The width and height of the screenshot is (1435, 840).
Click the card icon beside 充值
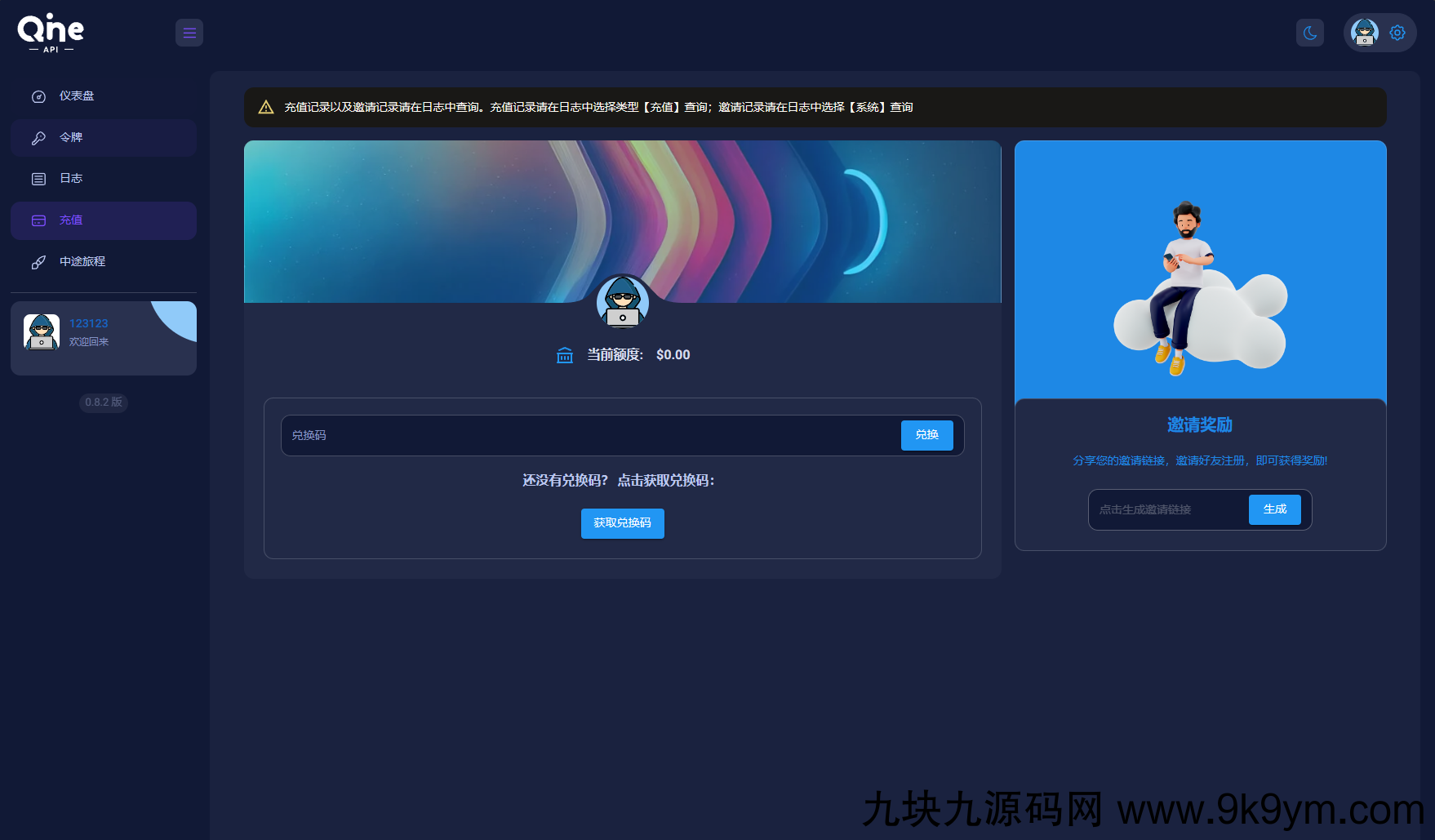38,220
